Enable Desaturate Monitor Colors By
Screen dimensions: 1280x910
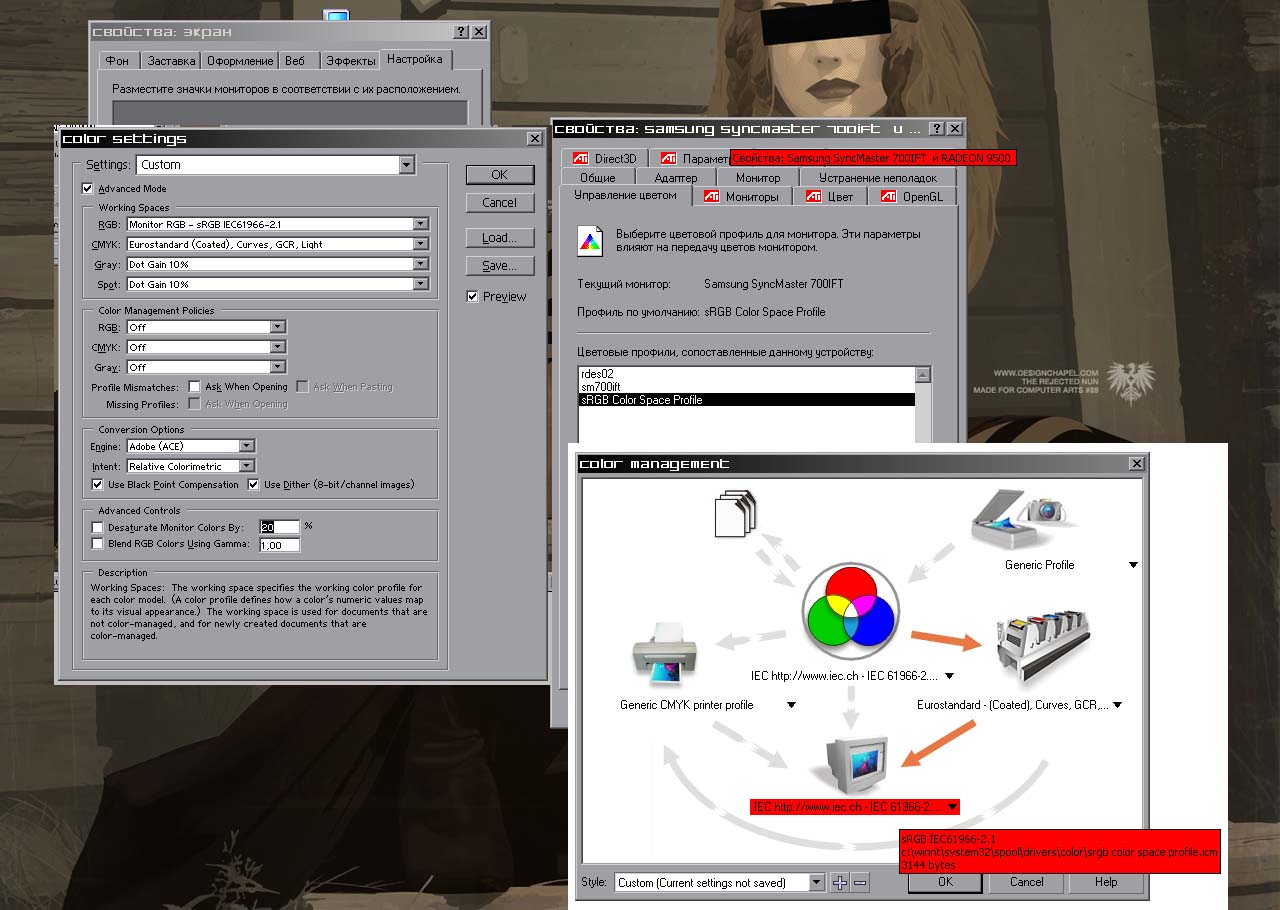coord(98,527)
